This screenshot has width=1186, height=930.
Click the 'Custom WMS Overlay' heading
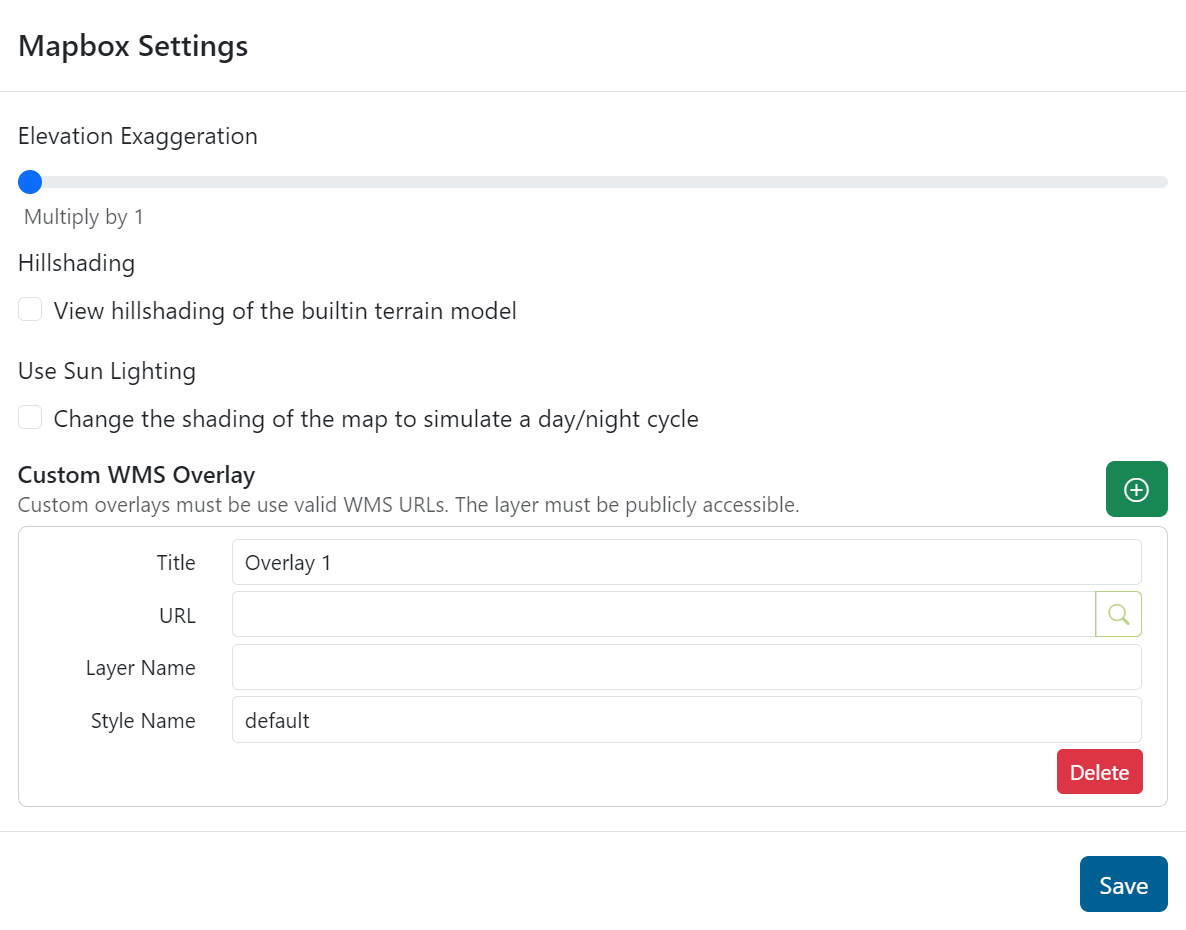136,475
